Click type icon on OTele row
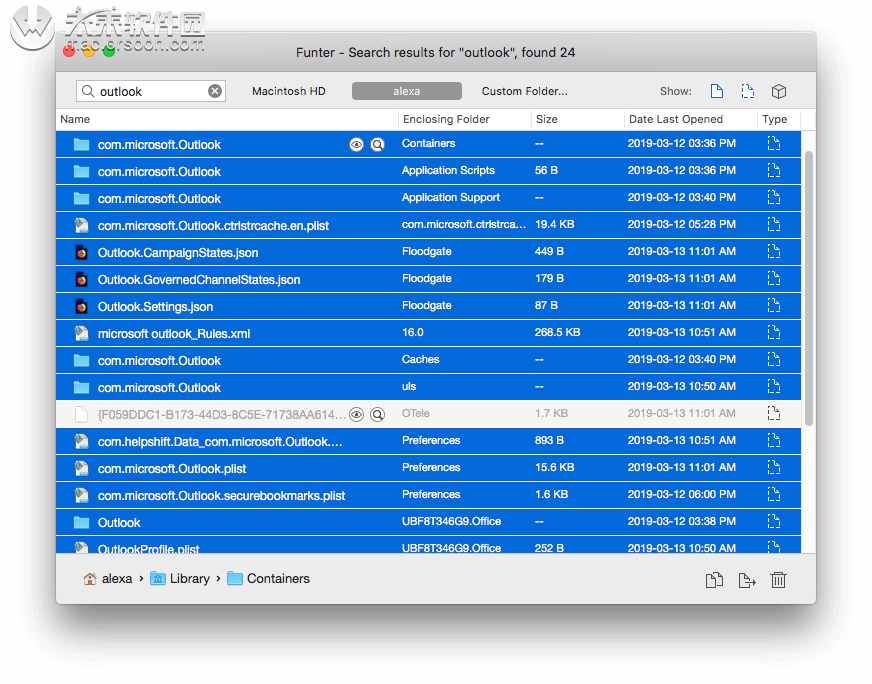This screenshot has width=872, height=684. (774, 413)
